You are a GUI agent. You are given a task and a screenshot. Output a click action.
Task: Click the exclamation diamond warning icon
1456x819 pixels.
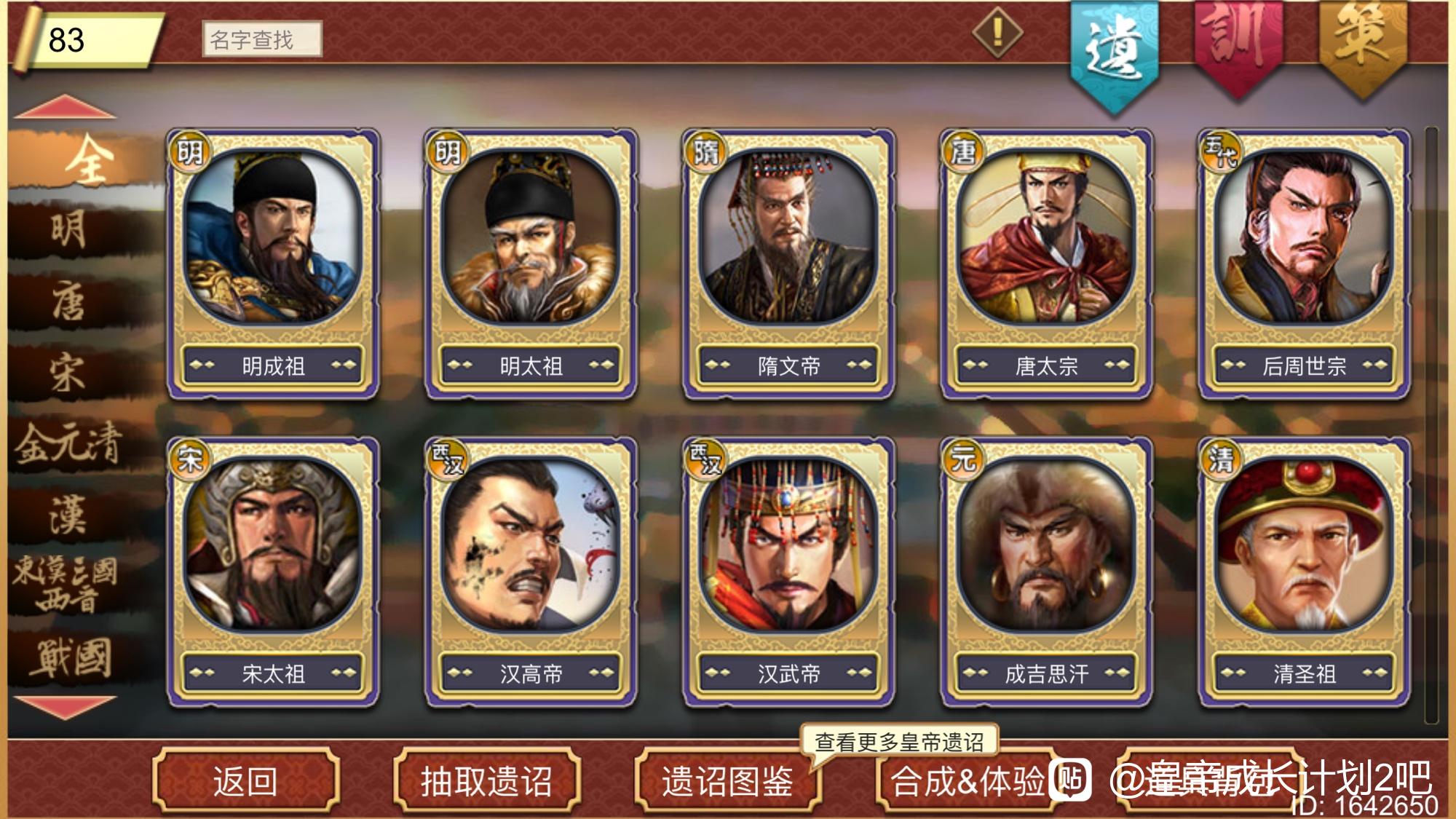point(997,32)
